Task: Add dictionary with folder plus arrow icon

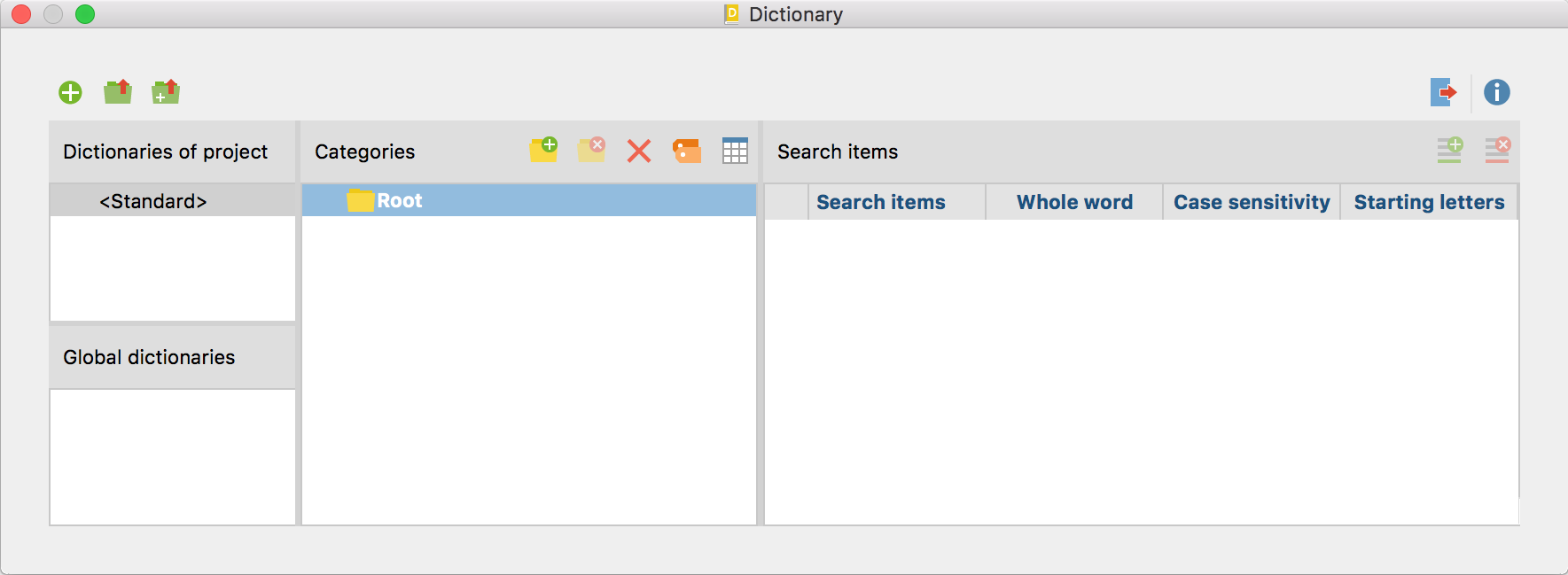Action: pyautogui.click(x=166, y=91)
